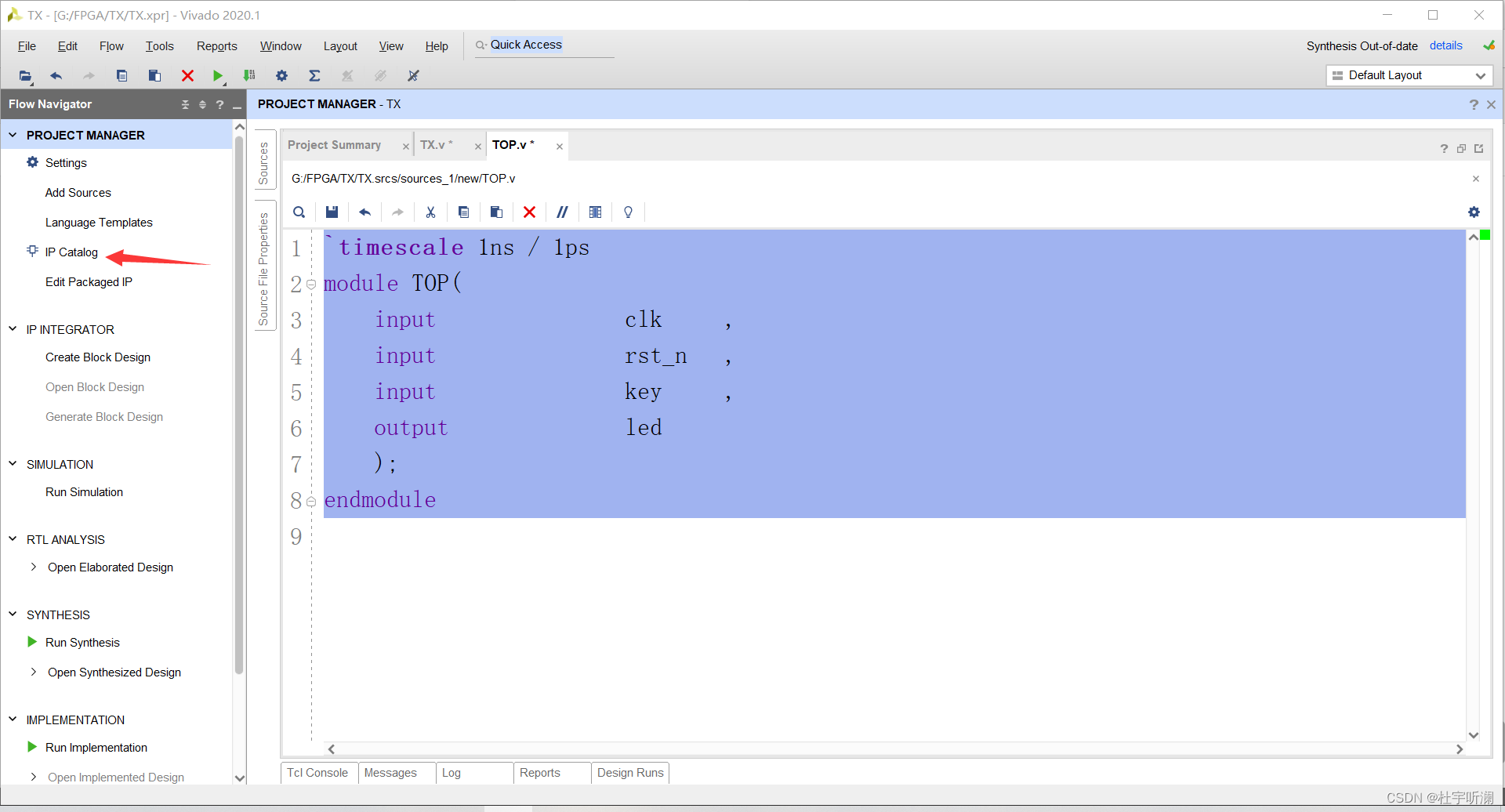
Task: Minimize the Flow Navigator panel
Action: point(237,105)
